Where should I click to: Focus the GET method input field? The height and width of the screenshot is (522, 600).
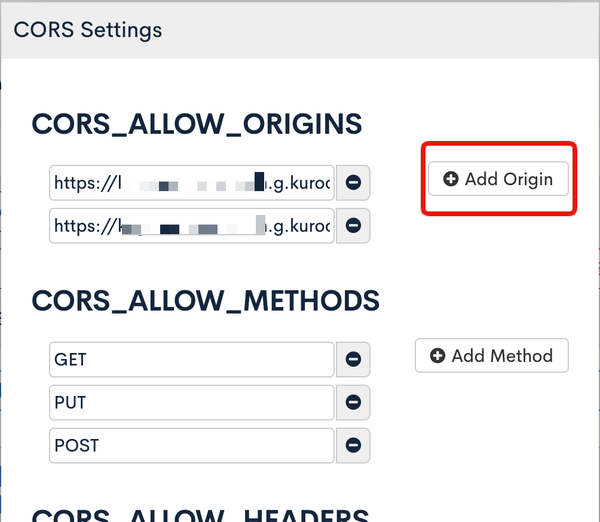coord(192,359)
